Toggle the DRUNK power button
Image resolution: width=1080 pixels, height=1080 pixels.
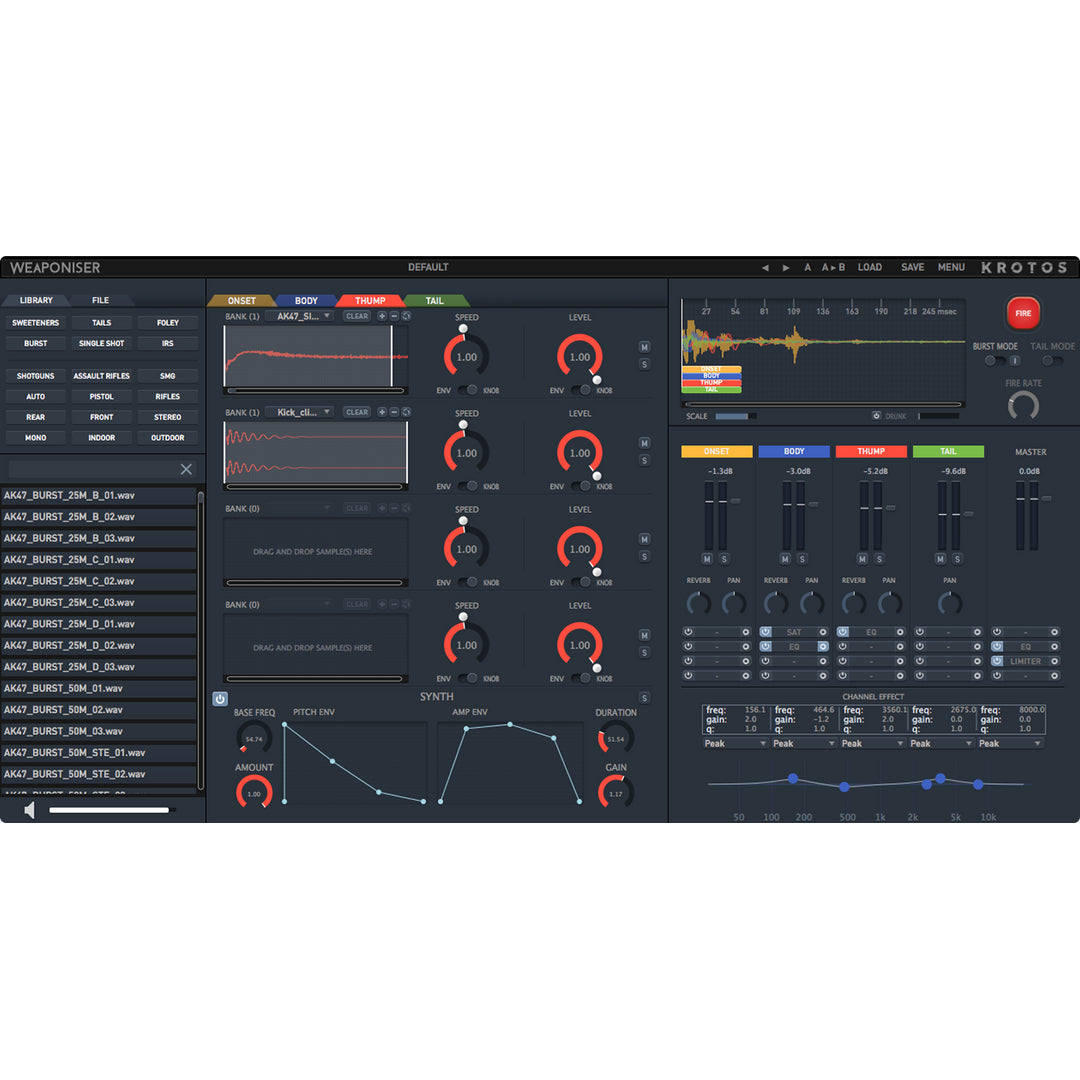pos(876,416)
